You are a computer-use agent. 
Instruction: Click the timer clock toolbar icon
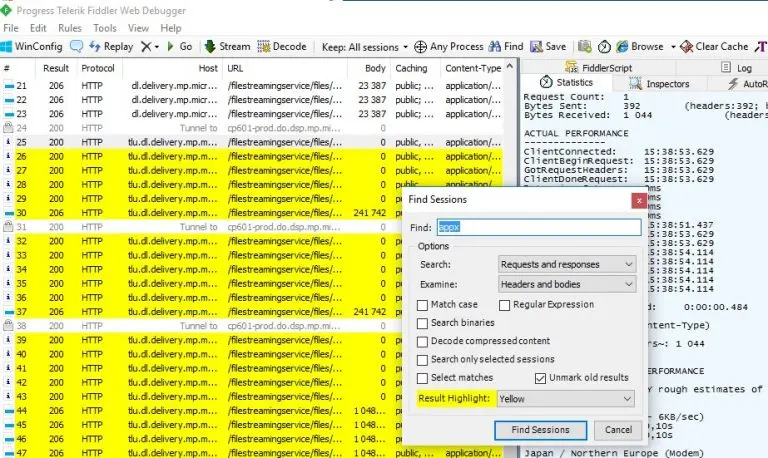click(x=604, y=47)
